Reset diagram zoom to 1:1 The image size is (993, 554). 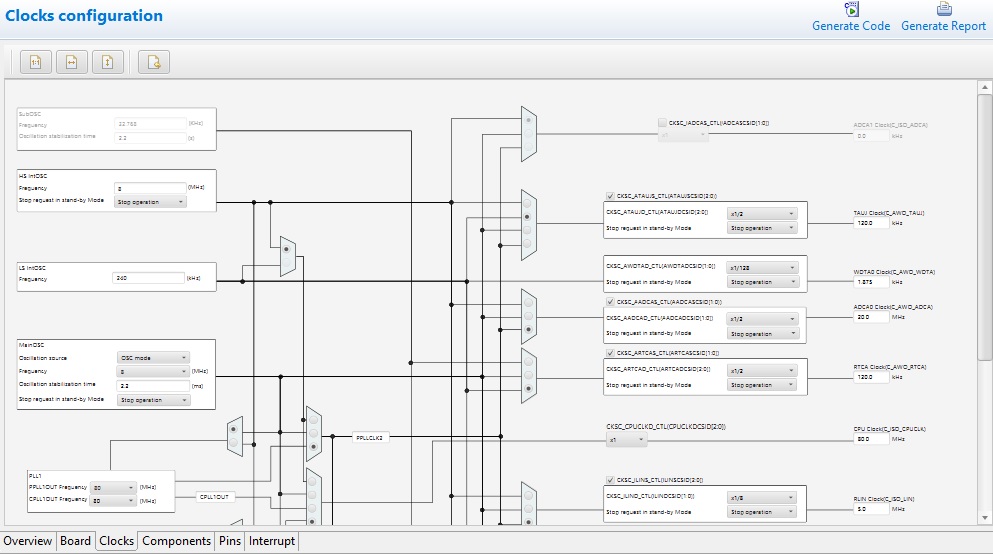tap(35, 62)
